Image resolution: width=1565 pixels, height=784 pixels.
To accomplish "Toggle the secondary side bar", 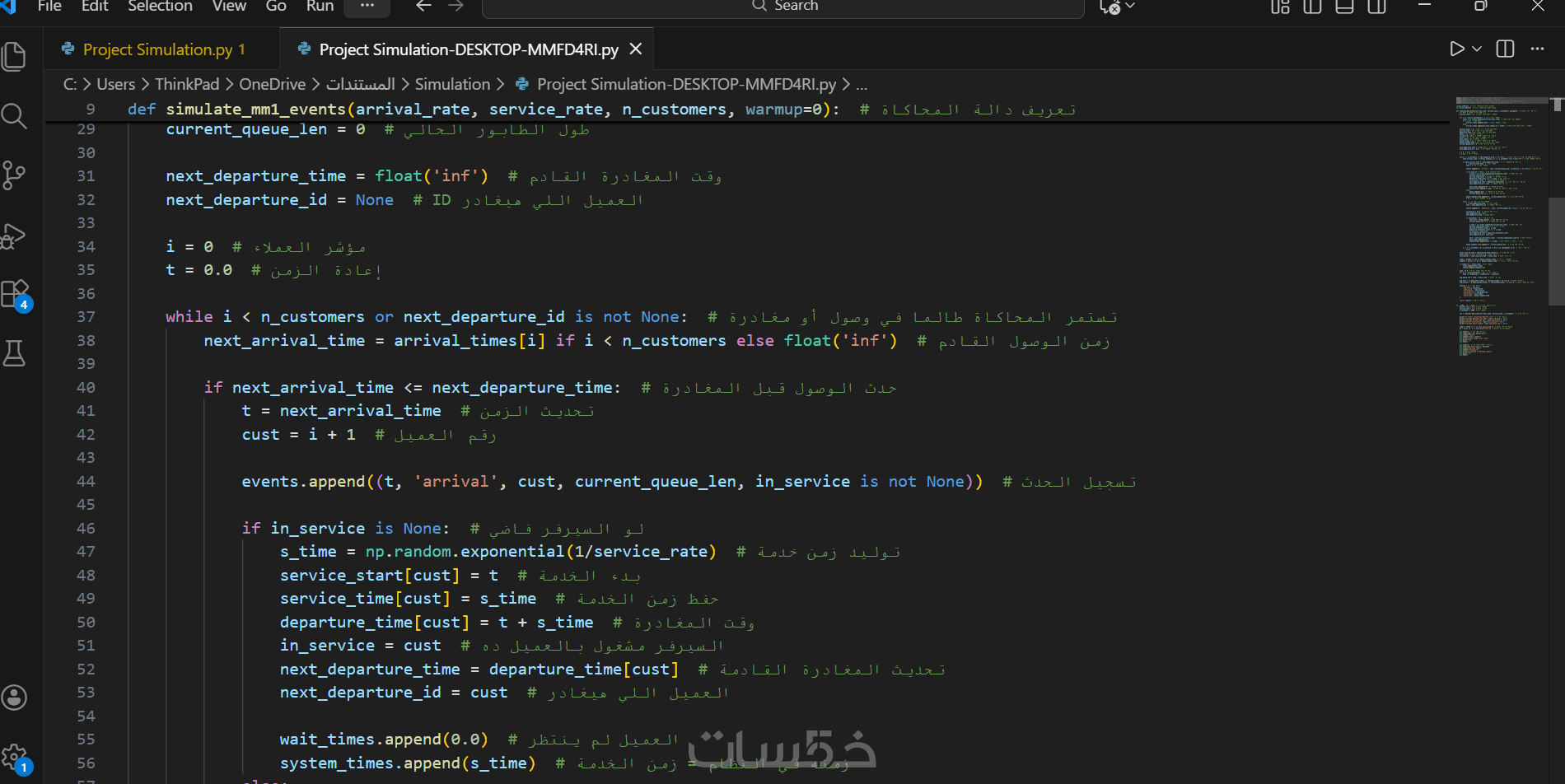I will click(x=1376, y=7).
